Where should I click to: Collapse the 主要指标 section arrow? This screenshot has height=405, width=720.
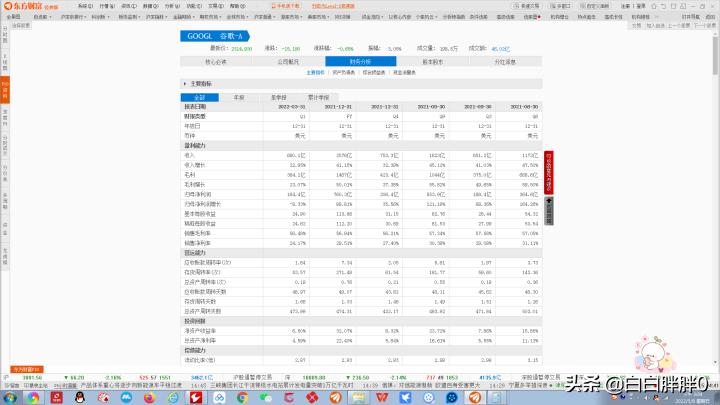point(185,84)
